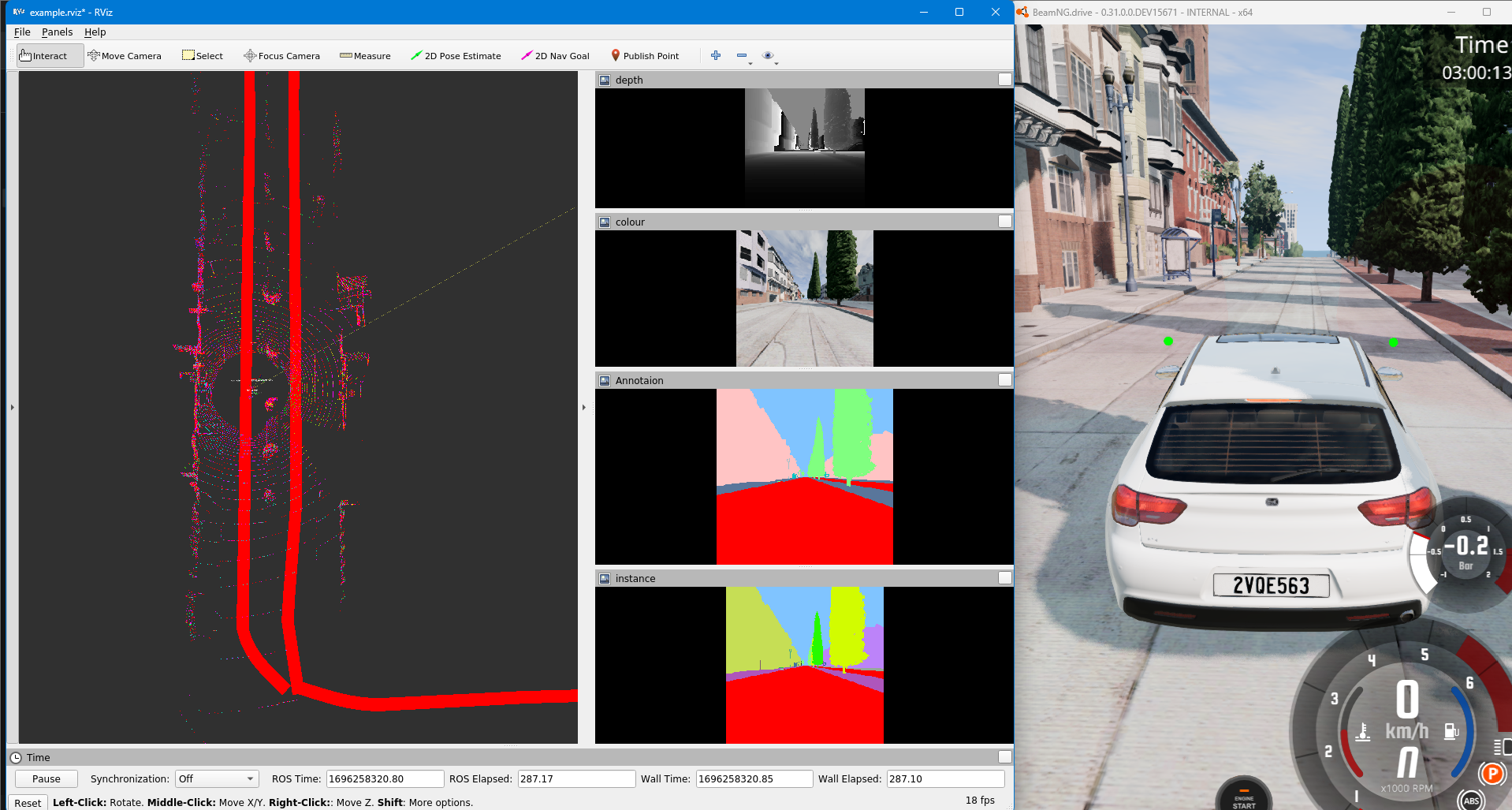The width and height of the screenshot is (1512, 810).
Task: Click the RViz window title icon
Action: [19, 12]
